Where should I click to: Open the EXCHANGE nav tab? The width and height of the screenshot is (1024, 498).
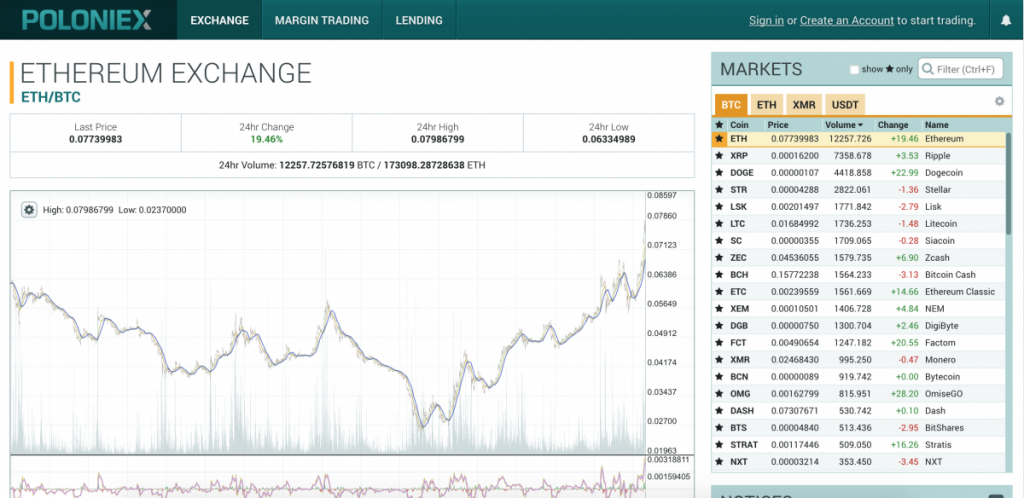click(x=219, y=20)
